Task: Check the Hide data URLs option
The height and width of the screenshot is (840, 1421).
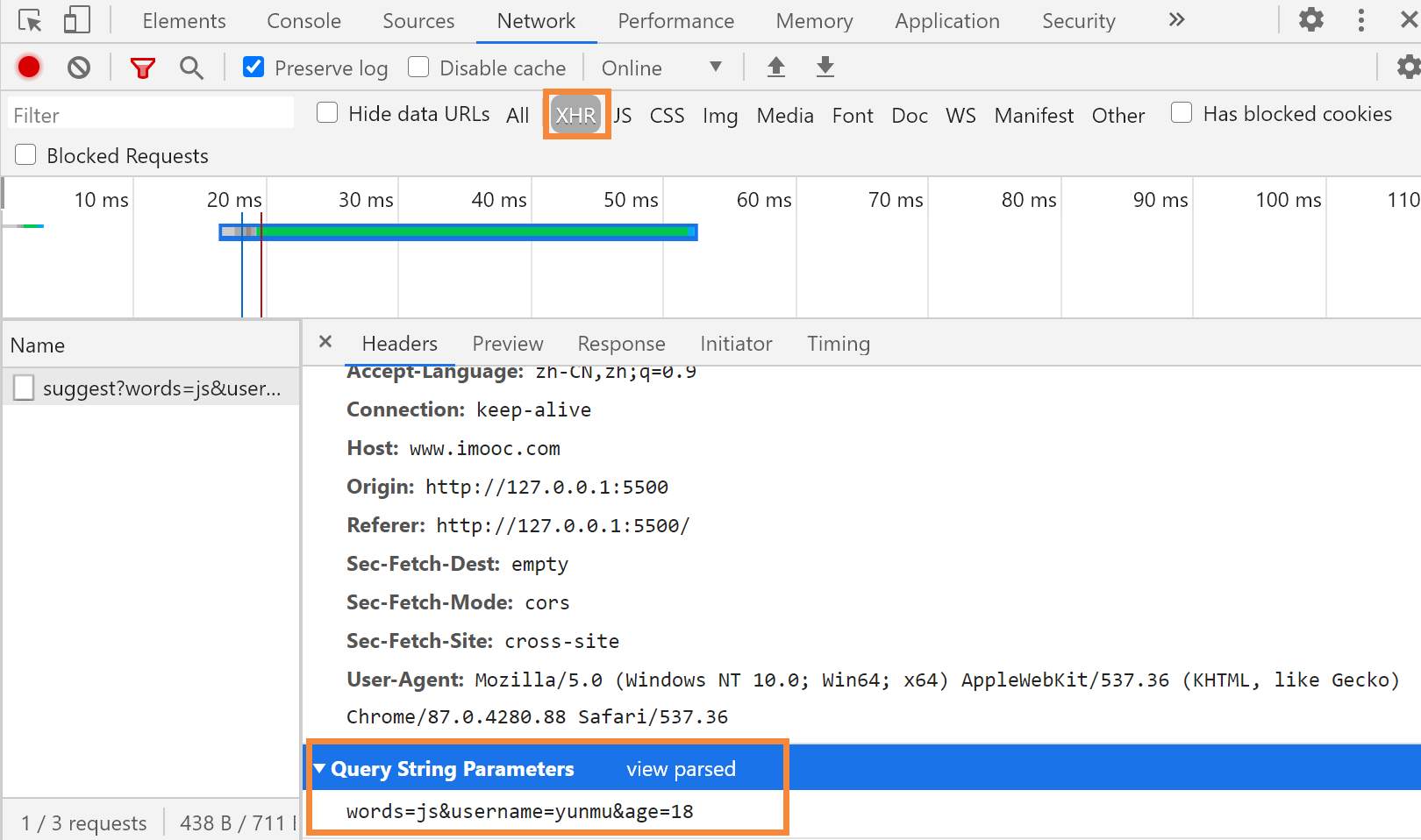Action: coord(327,113)
